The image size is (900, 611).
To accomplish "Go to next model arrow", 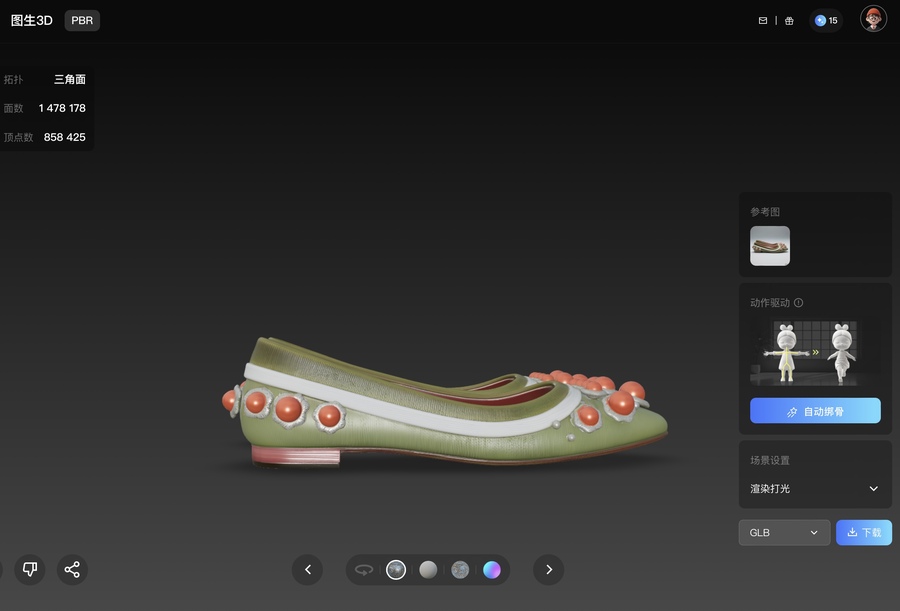I will coord(549,570).
